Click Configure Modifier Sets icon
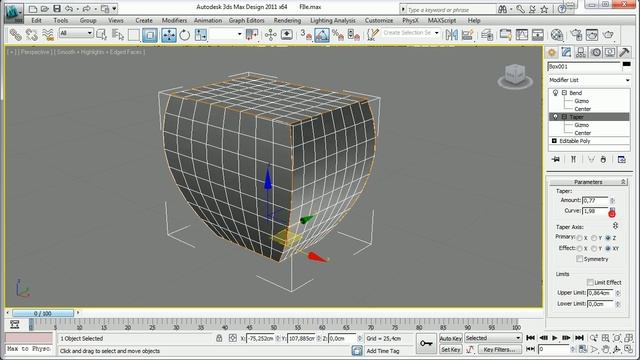The height and width of the screenshot is (360, 640). point(622,159)
